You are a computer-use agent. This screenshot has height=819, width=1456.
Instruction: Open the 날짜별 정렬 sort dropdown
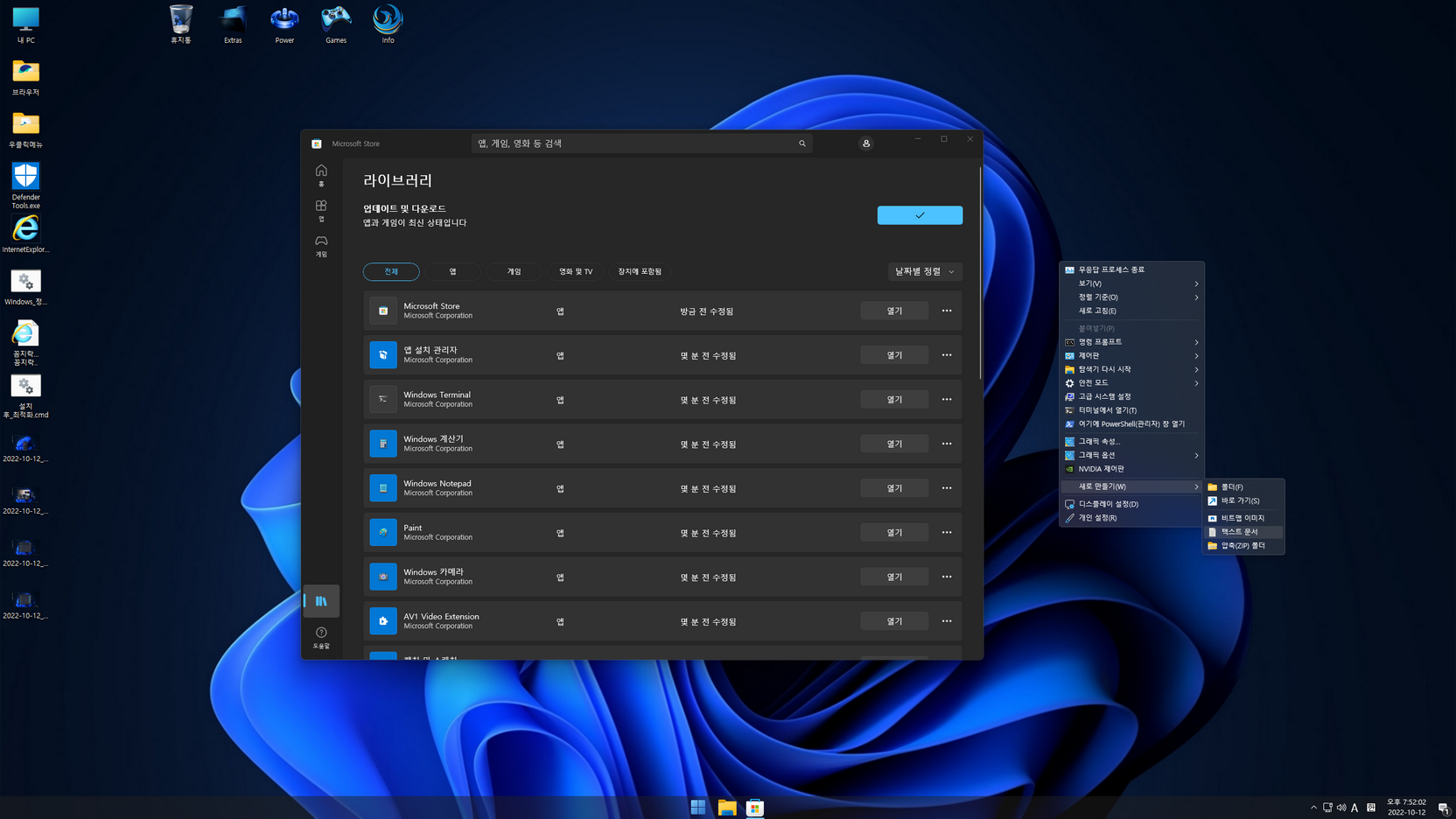tap(925, 271)
